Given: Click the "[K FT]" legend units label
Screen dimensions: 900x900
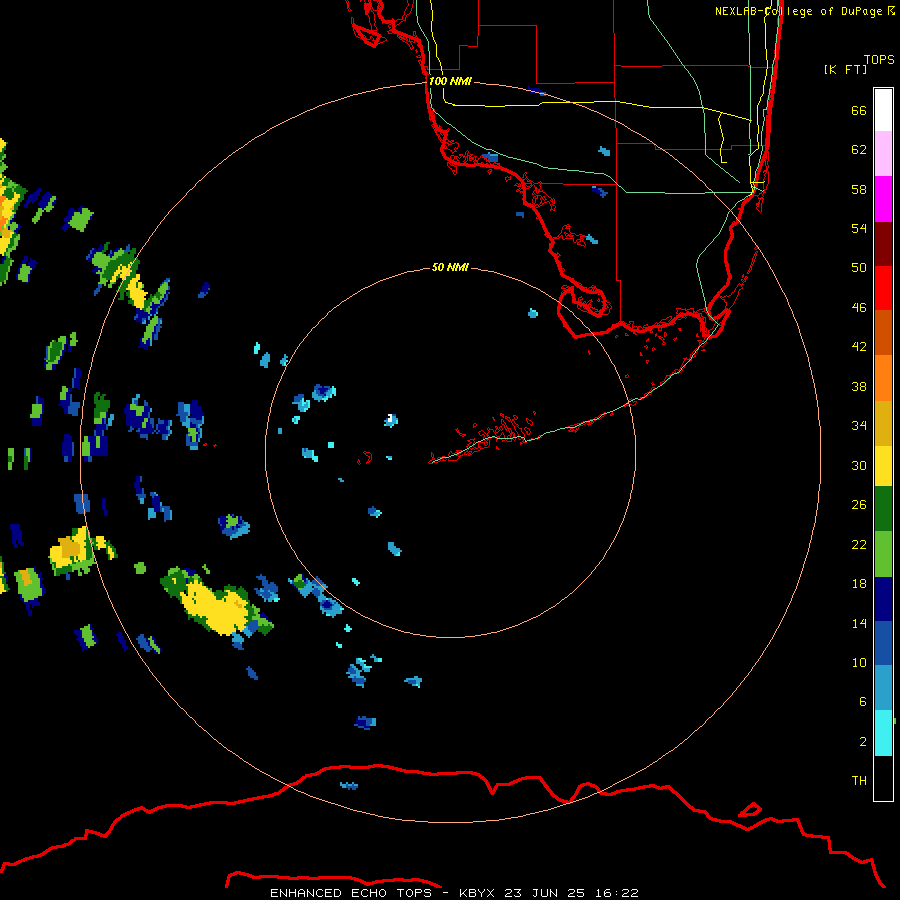Looking at the screenshot, I should click(845, 69).
